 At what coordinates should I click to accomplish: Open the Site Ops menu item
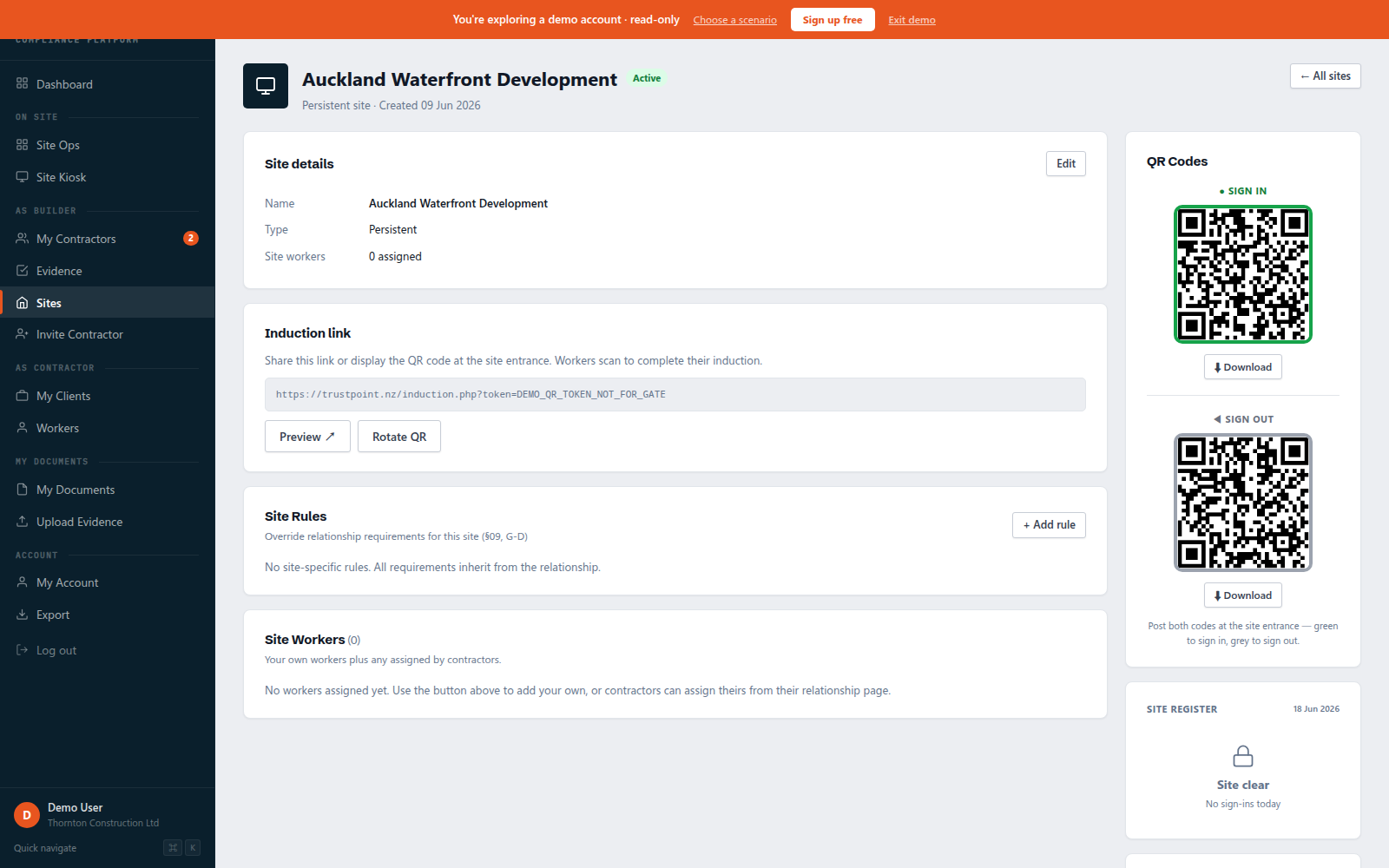(x=108, y=145)
